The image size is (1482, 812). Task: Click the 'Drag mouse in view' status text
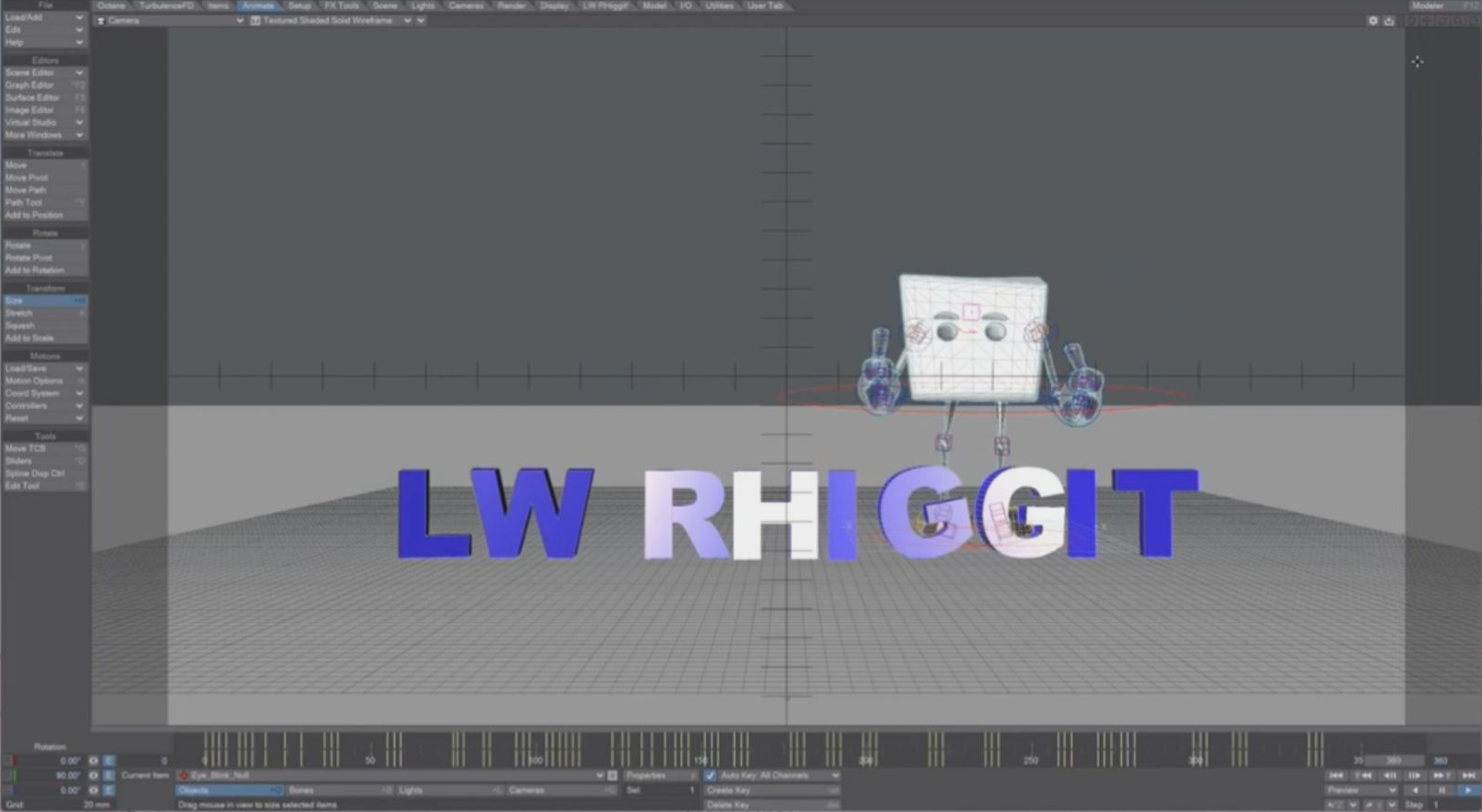[x=257, y=806]
